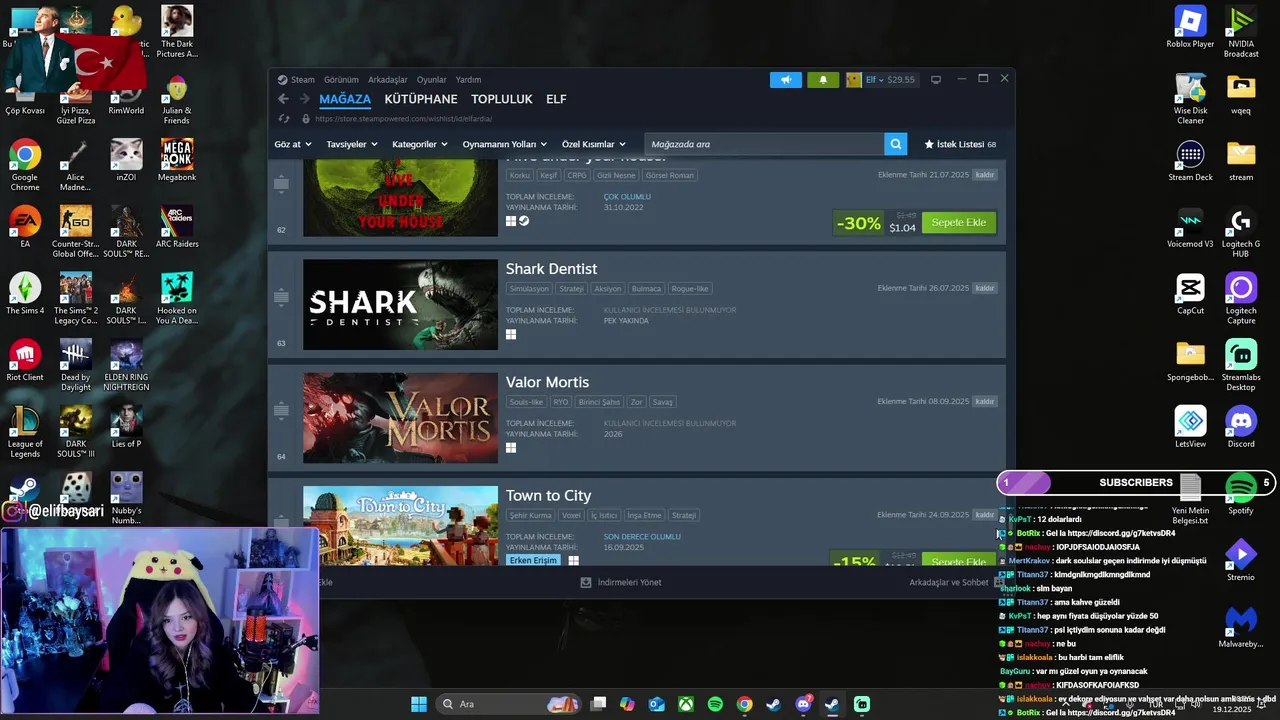Screen dimensions: 1280x720
Task: Open The Sims 4 desktop shortcut
Action: (25, 294)
